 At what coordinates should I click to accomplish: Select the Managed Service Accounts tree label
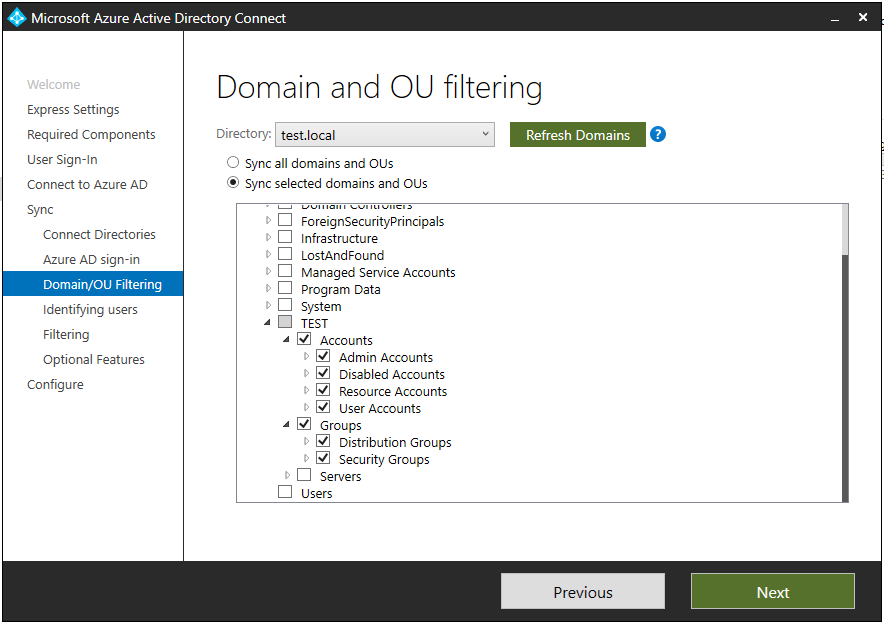click(378, 272)
